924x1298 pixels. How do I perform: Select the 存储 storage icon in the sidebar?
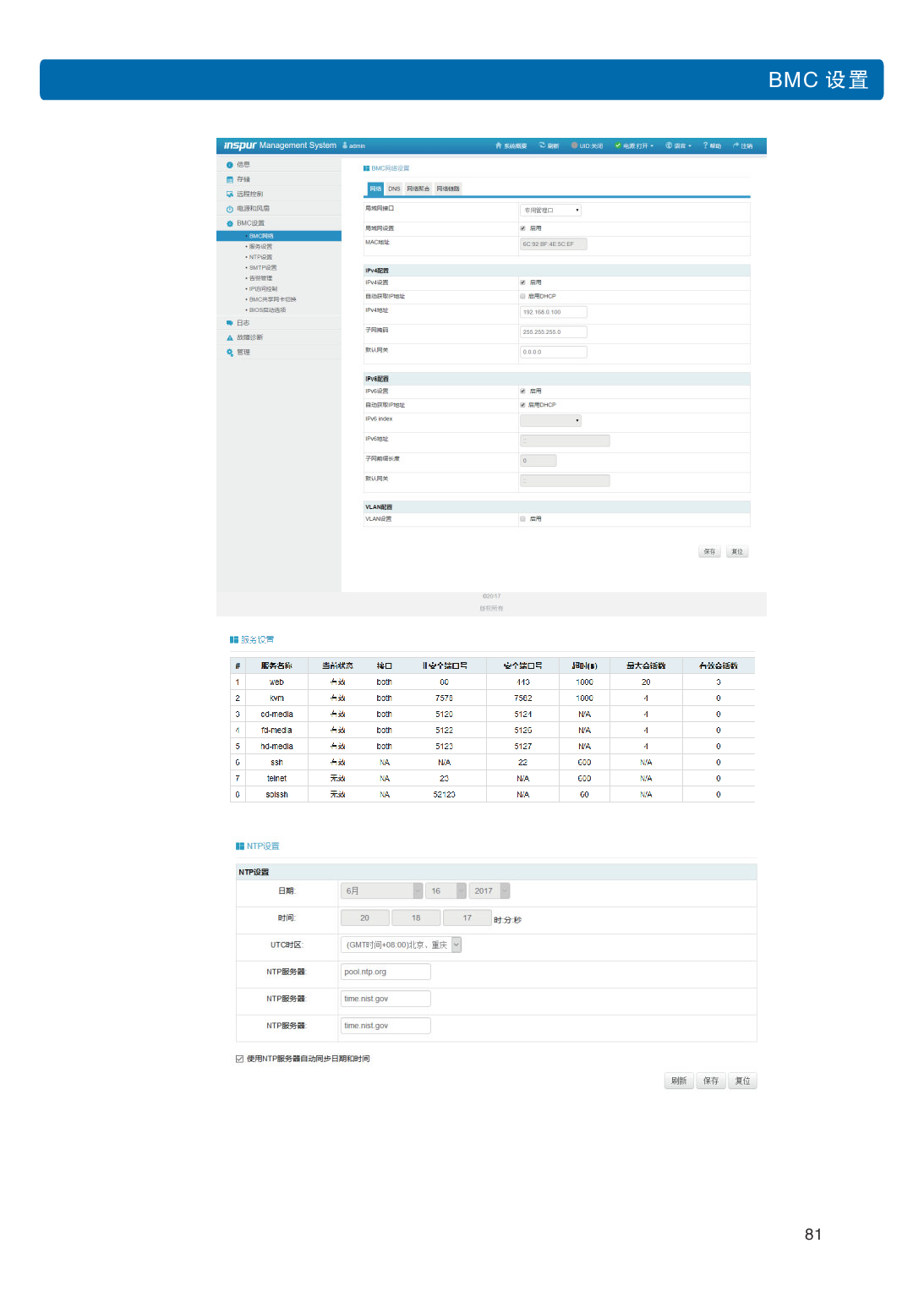point(231,178)
